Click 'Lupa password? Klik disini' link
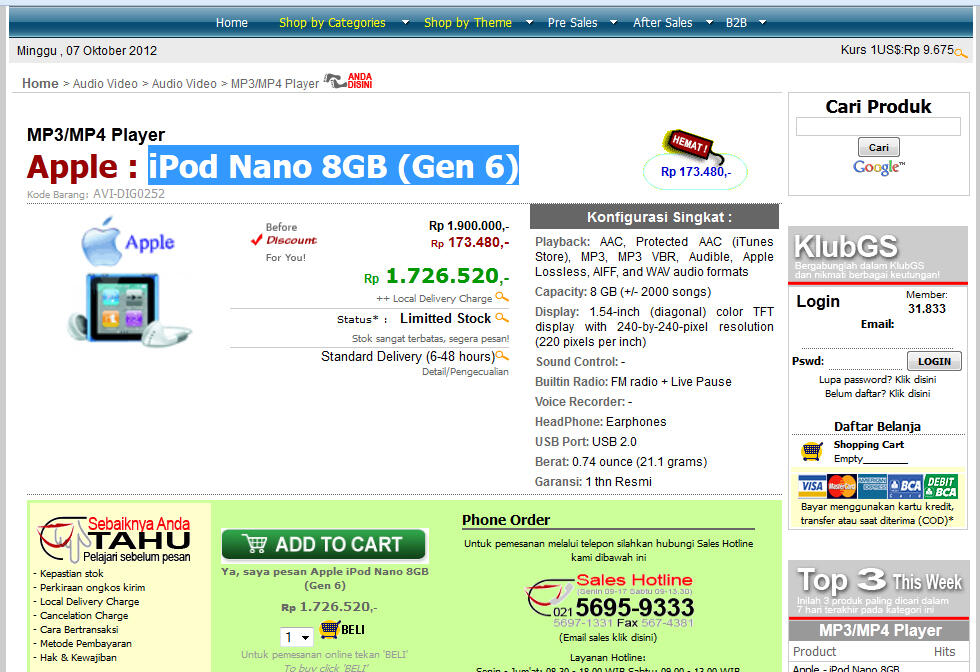This screenshot has width=980, height=672. [x=878, y=379]
